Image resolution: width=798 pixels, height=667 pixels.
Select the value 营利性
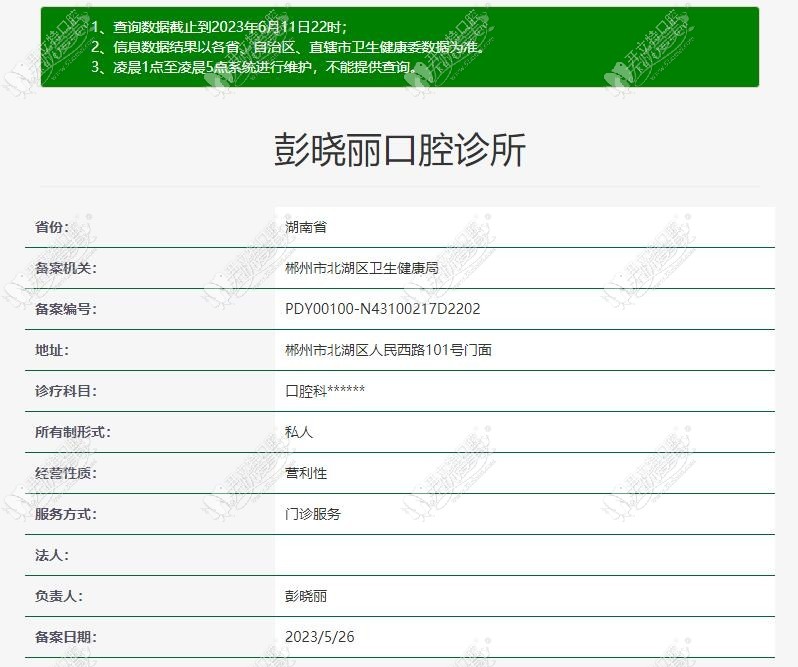(x=306, y=473)
